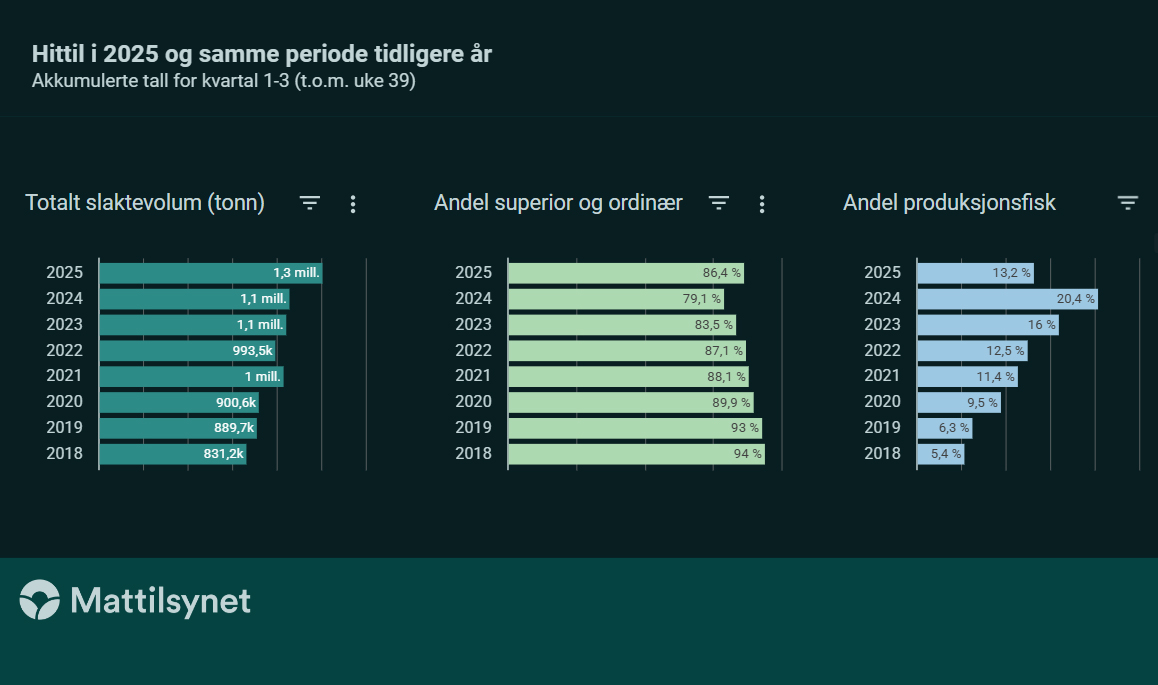This screenshot has height=685, width=1158.
Task: Open more options menu for Andel superior chart
Action: (x=762, y=204)
